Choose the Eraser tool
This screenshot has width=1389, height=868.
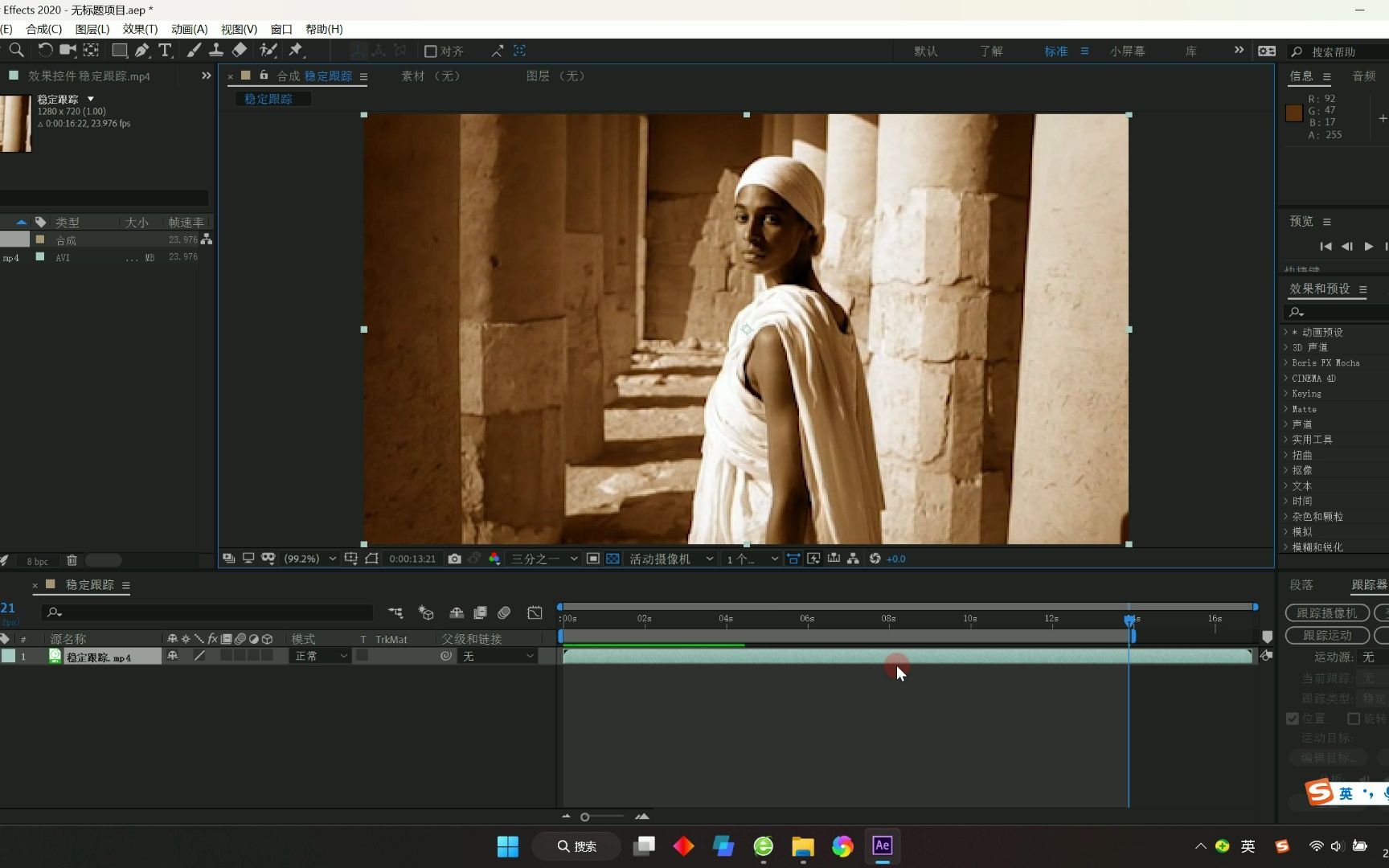(x=240, y=51)
